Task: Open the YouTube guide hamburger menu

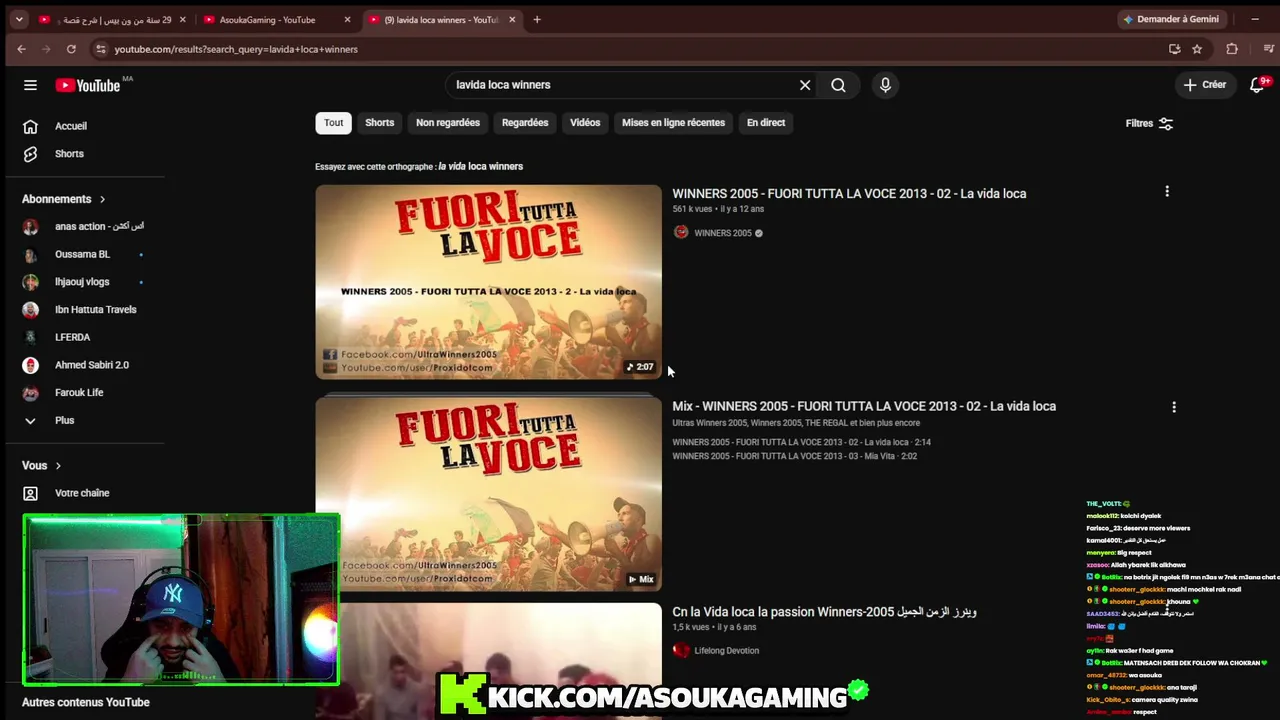Action: pyautogui.click(x=30, y=85)
